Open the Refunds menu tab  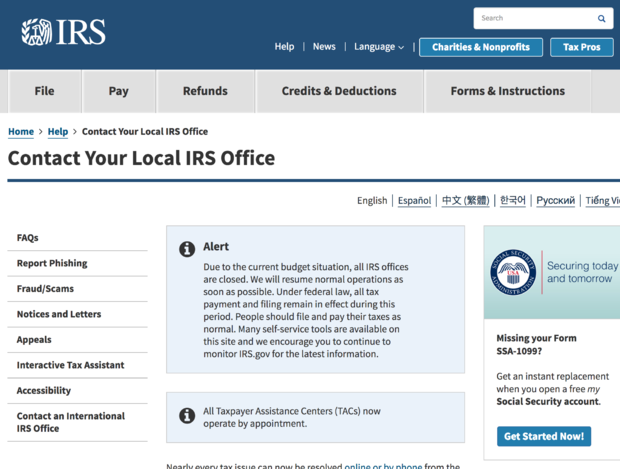[x=205, y=91]
